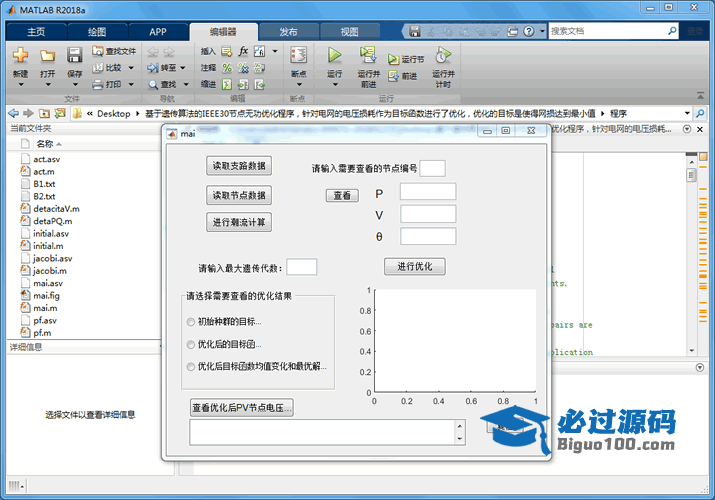715x500 pixels.
Task: Click the smart indent icon
Action: point(227,84)
